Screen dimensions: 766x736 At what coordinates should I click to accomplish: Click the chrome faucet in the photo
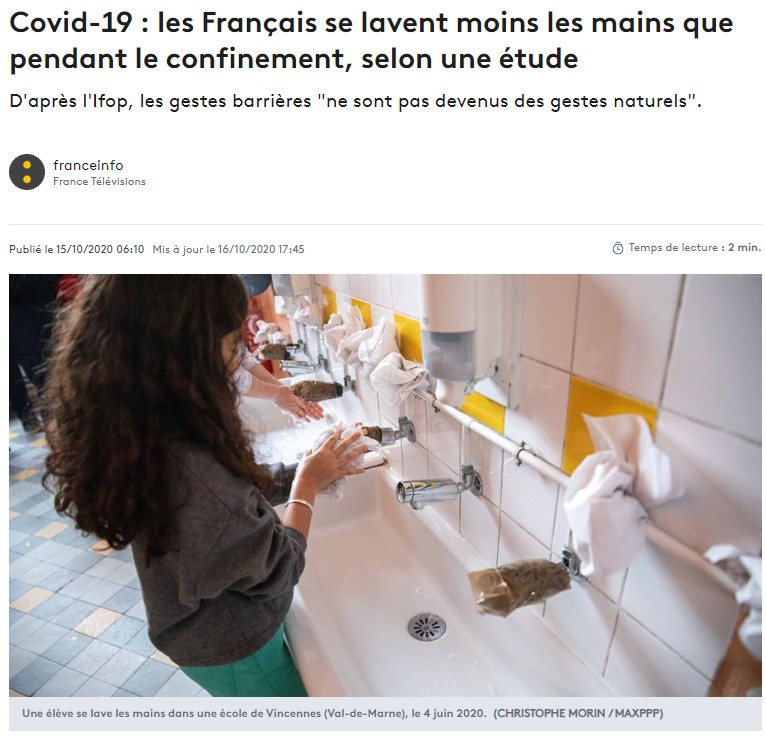click(x=437, y=486)
